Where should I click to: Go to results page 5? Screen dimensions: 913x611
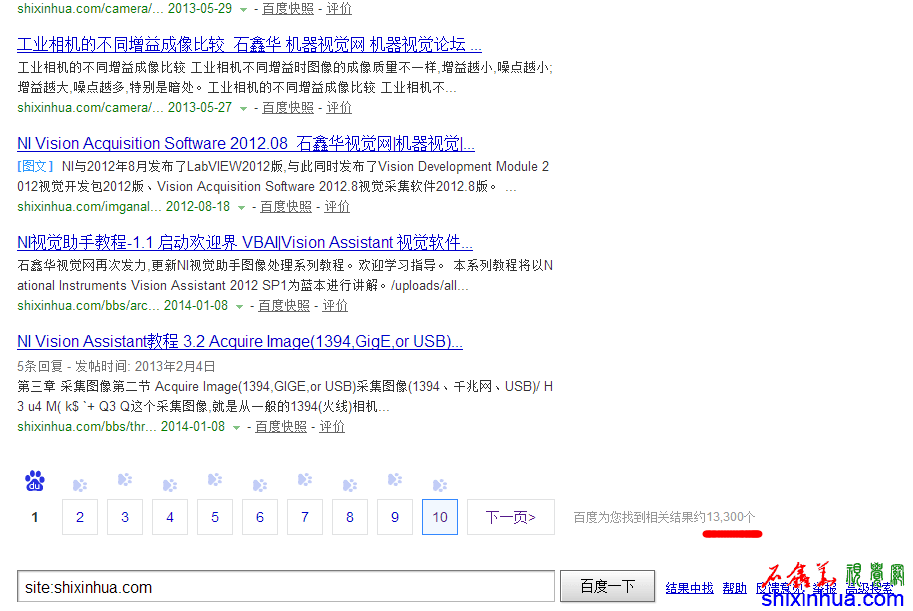(215, 517)
